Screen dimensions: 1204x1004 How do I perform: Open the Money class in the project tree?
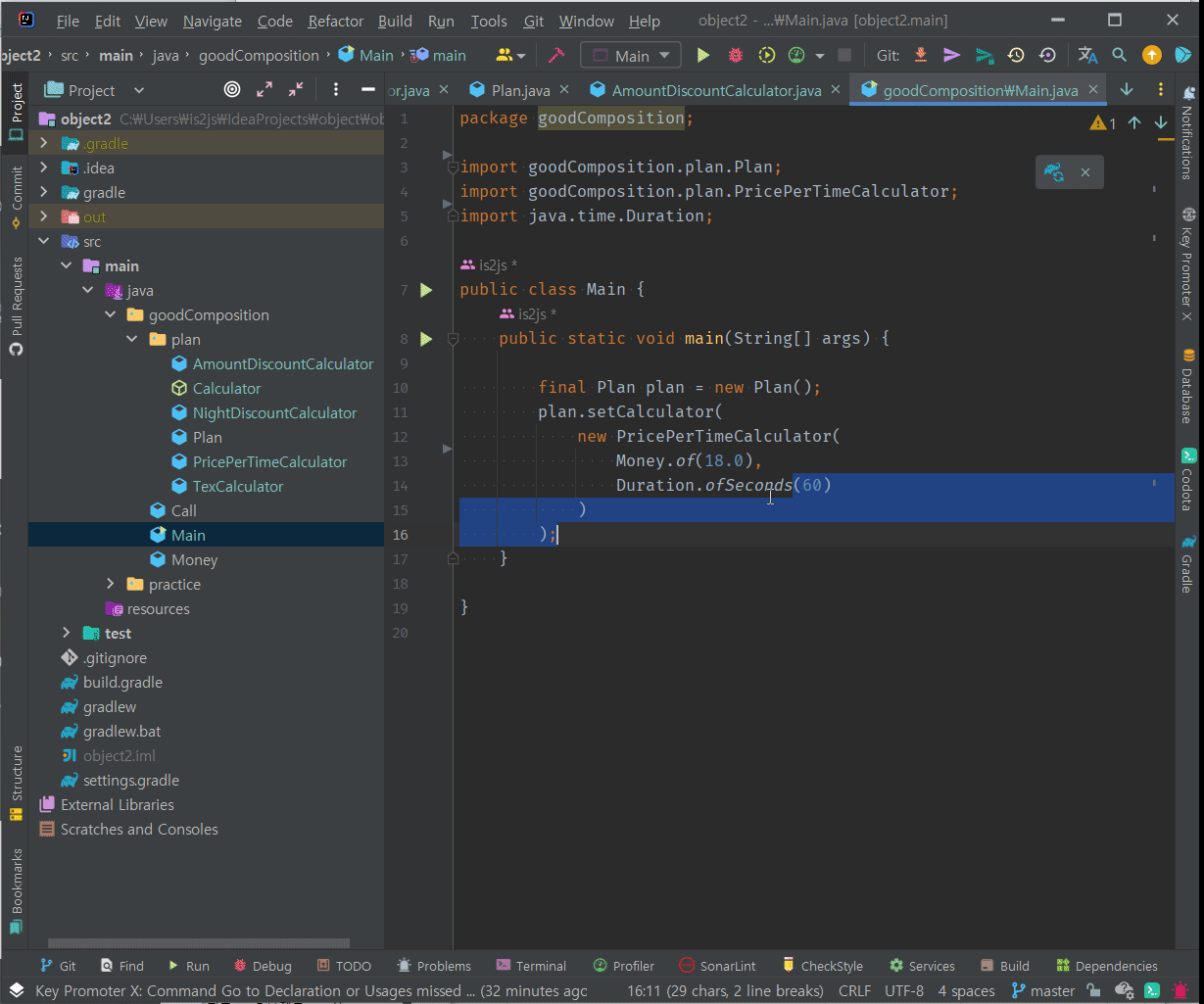point(194,560)
